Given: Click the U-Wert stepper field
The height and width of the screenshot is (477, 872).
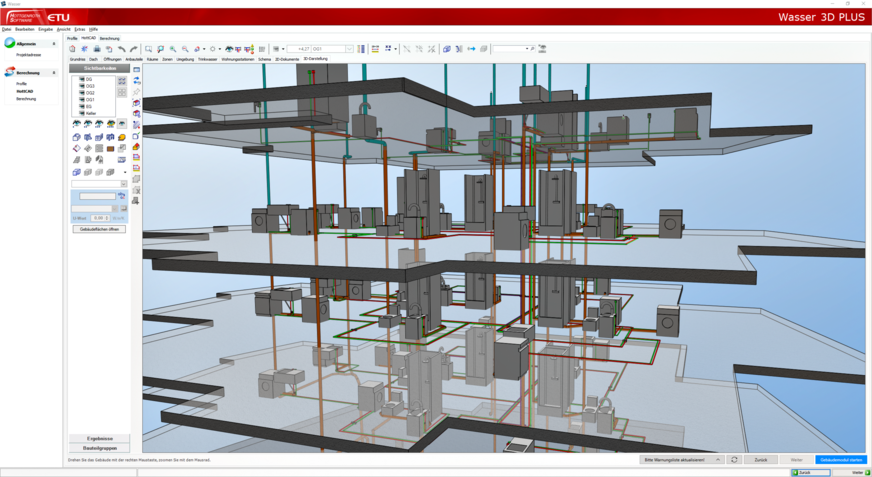Looking at the screenshot, I should (x=101, y=217).
